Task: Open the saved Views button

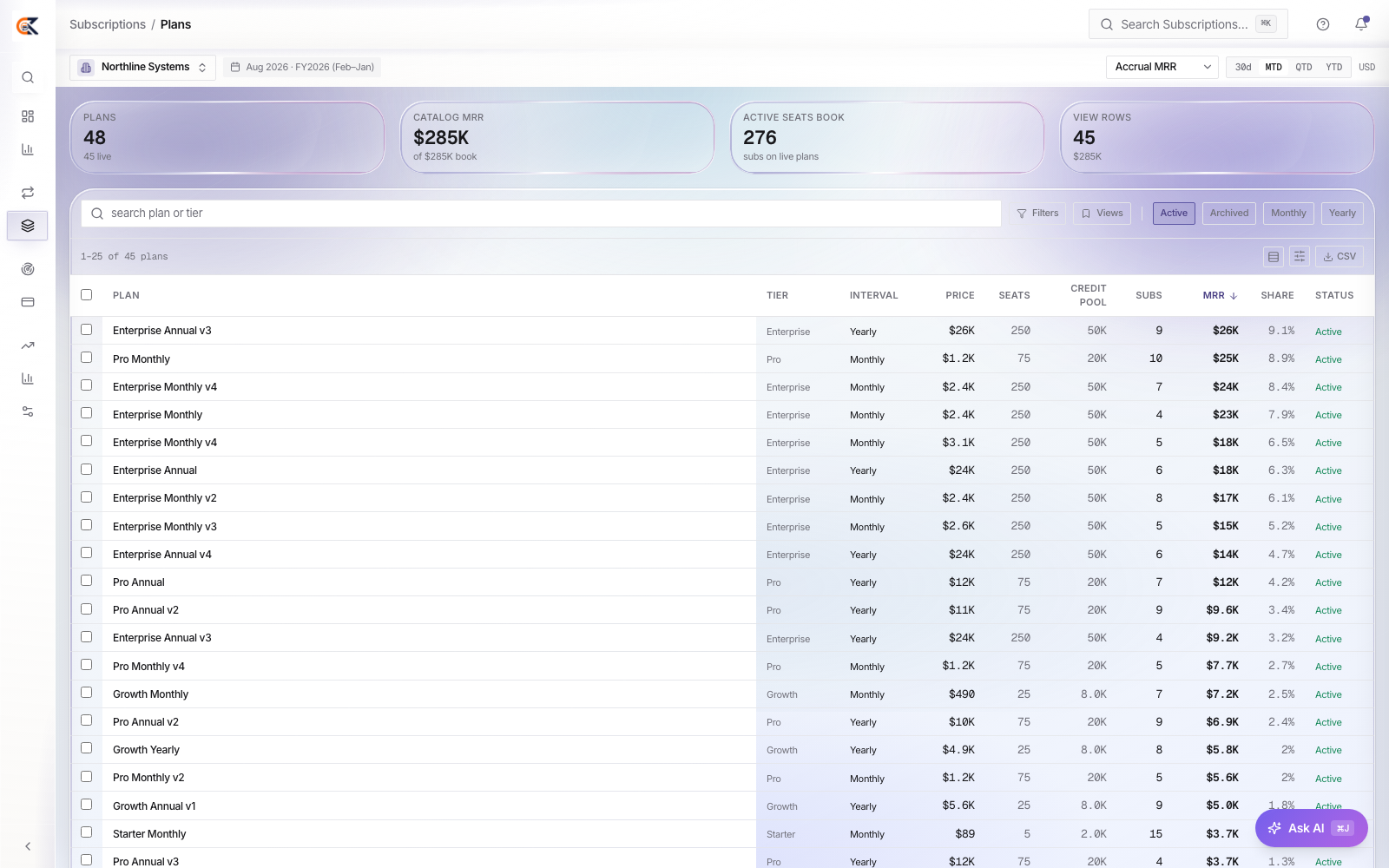Action: (1103, 214)
